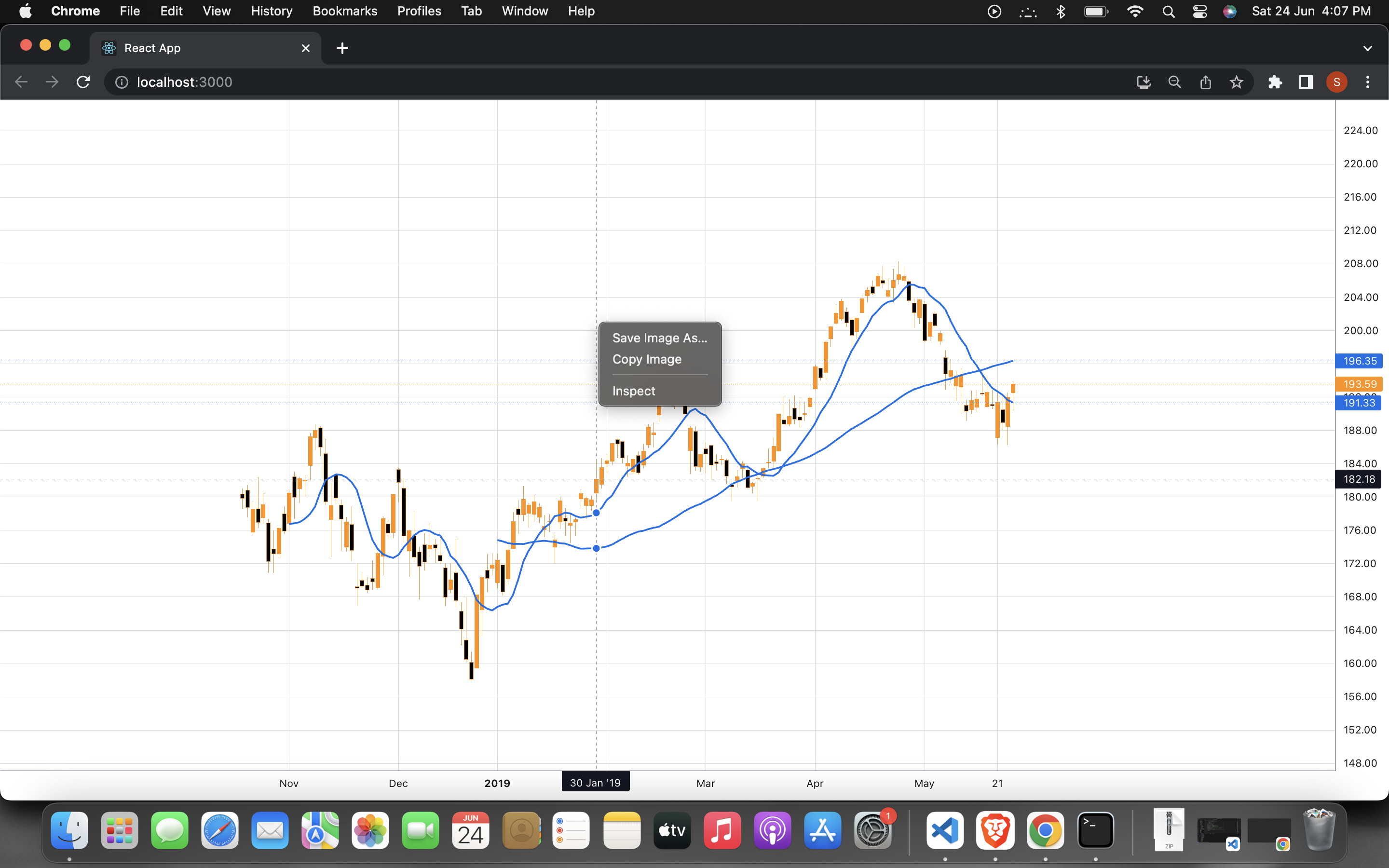Select Copy Image from the context menu
Image resolution: width=1389 pixels, height=868 pixels.
[x=647, y=359]
